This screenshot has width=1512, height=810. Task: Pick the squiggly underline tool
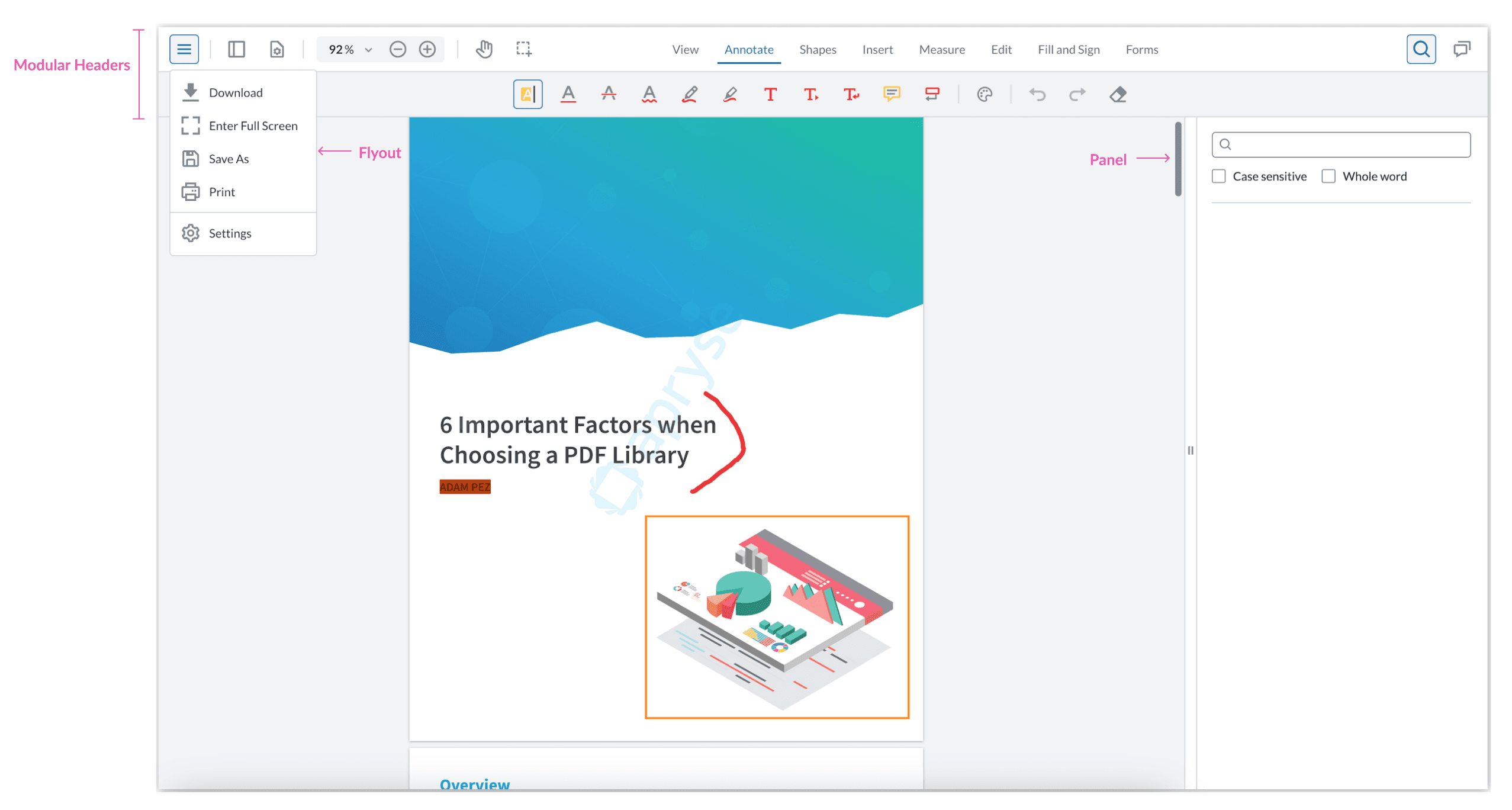click(x=649, y=94)
